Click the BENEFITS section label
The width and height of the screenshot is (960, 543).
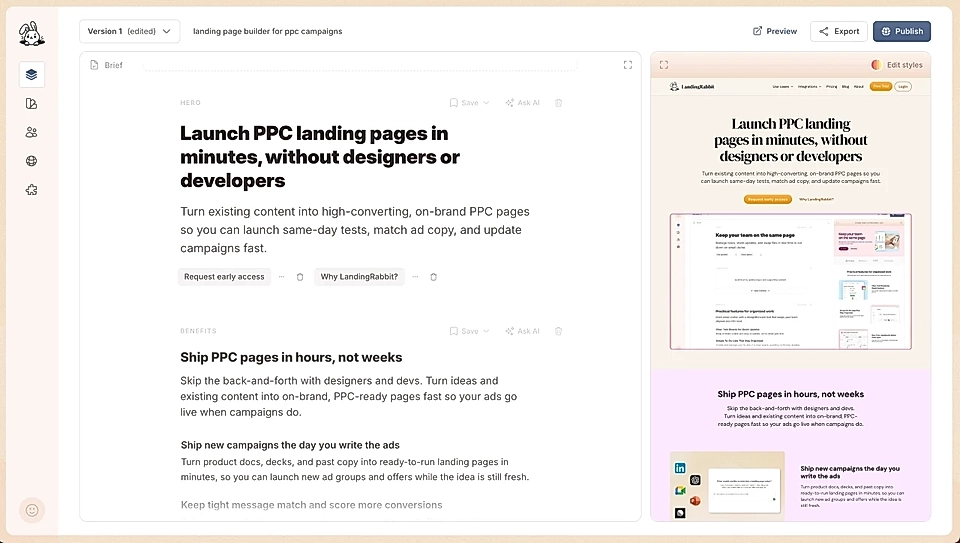198,331
